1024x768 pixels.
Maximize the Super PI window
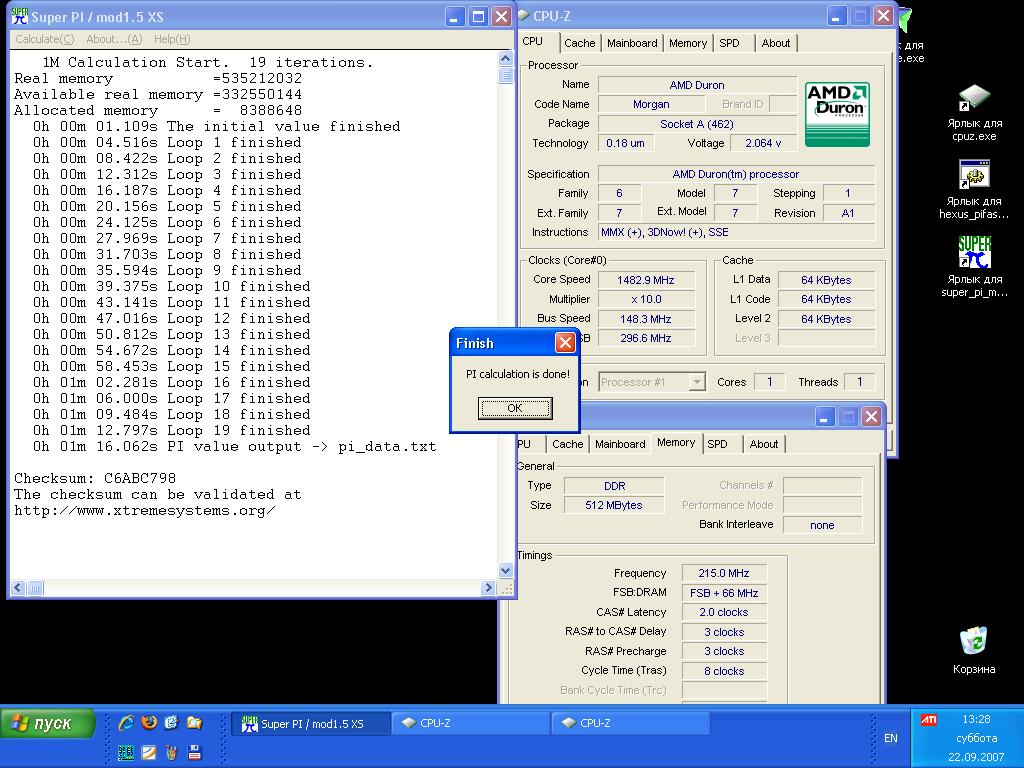[478, 16]
